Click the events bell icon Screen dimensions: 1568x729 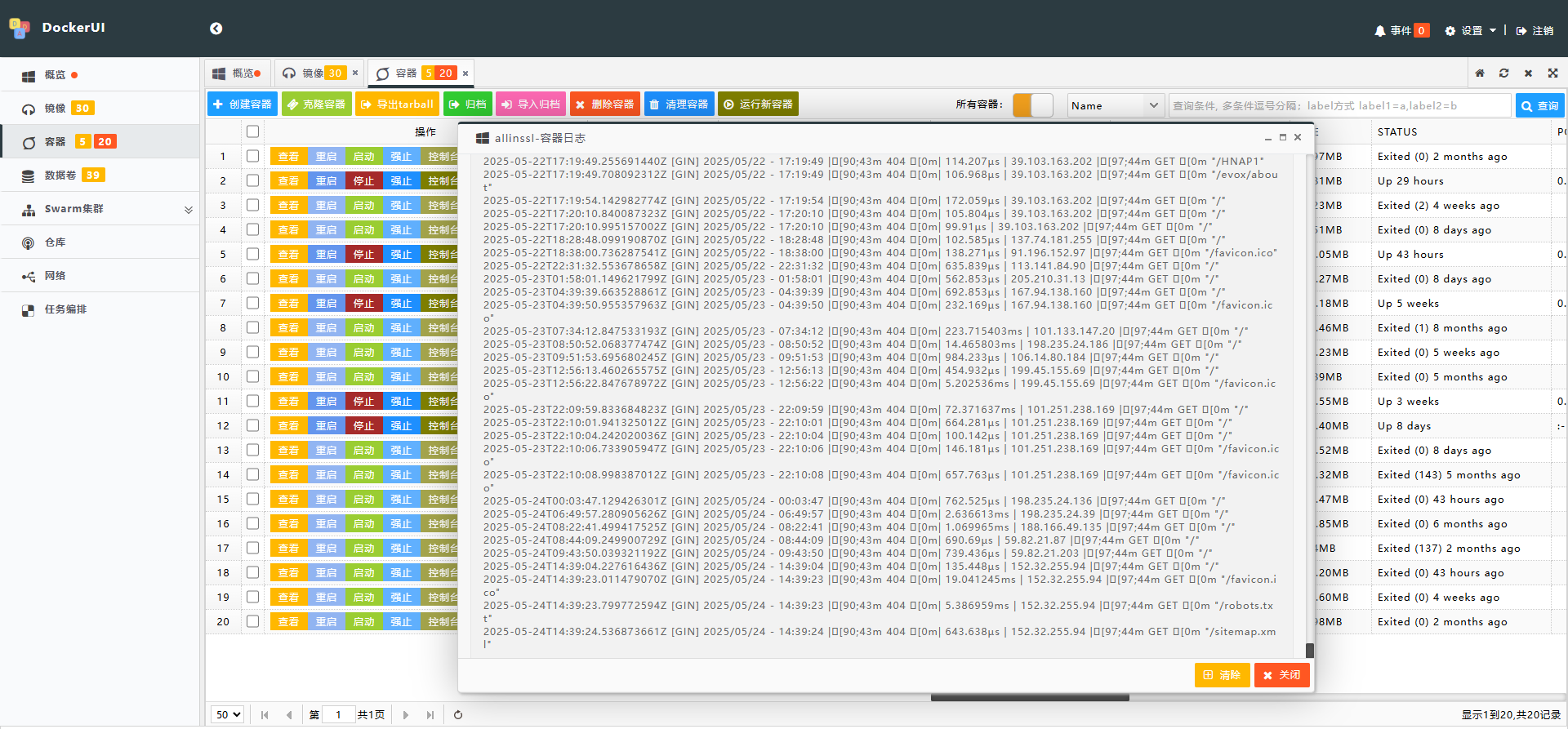tap(1379, 31)
